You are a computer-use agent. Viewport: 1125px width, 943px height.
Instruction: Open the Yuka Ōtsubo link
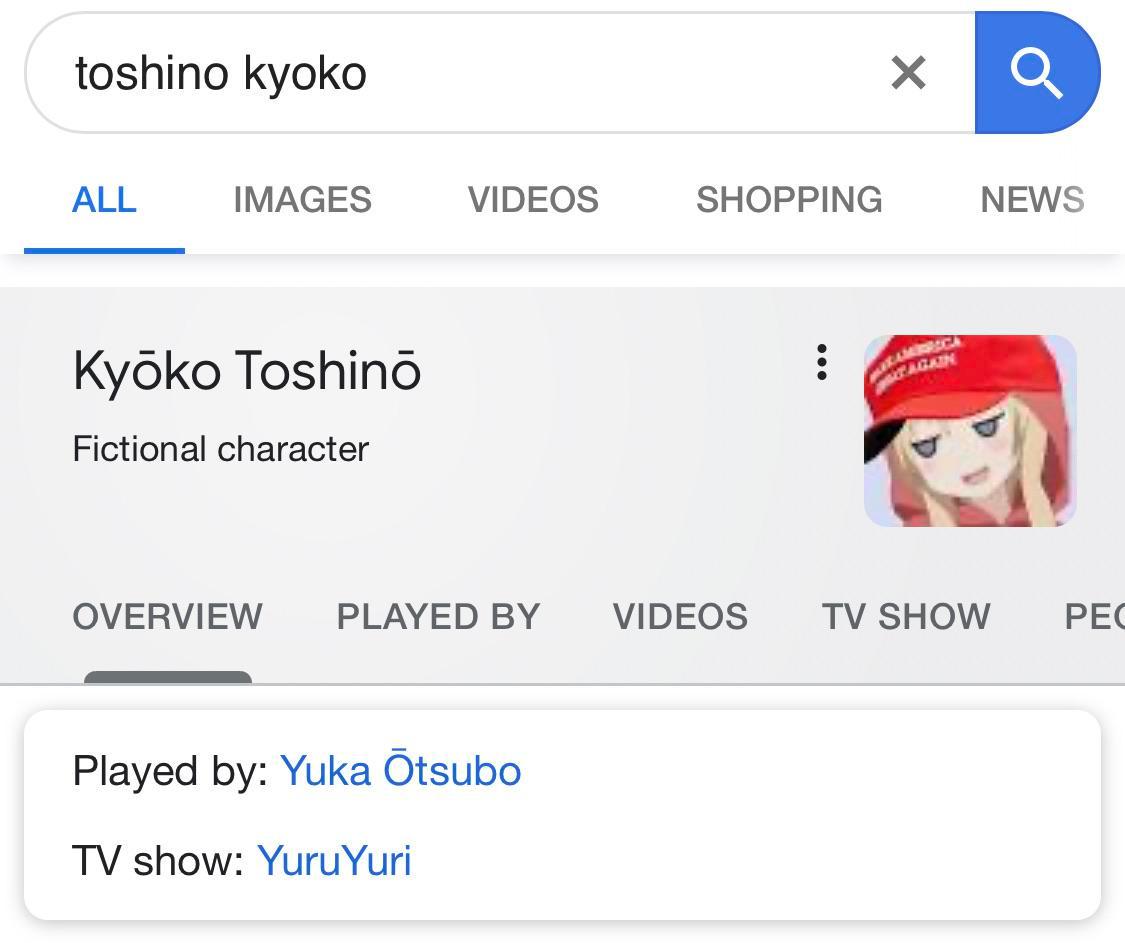[x=401, y=770]
